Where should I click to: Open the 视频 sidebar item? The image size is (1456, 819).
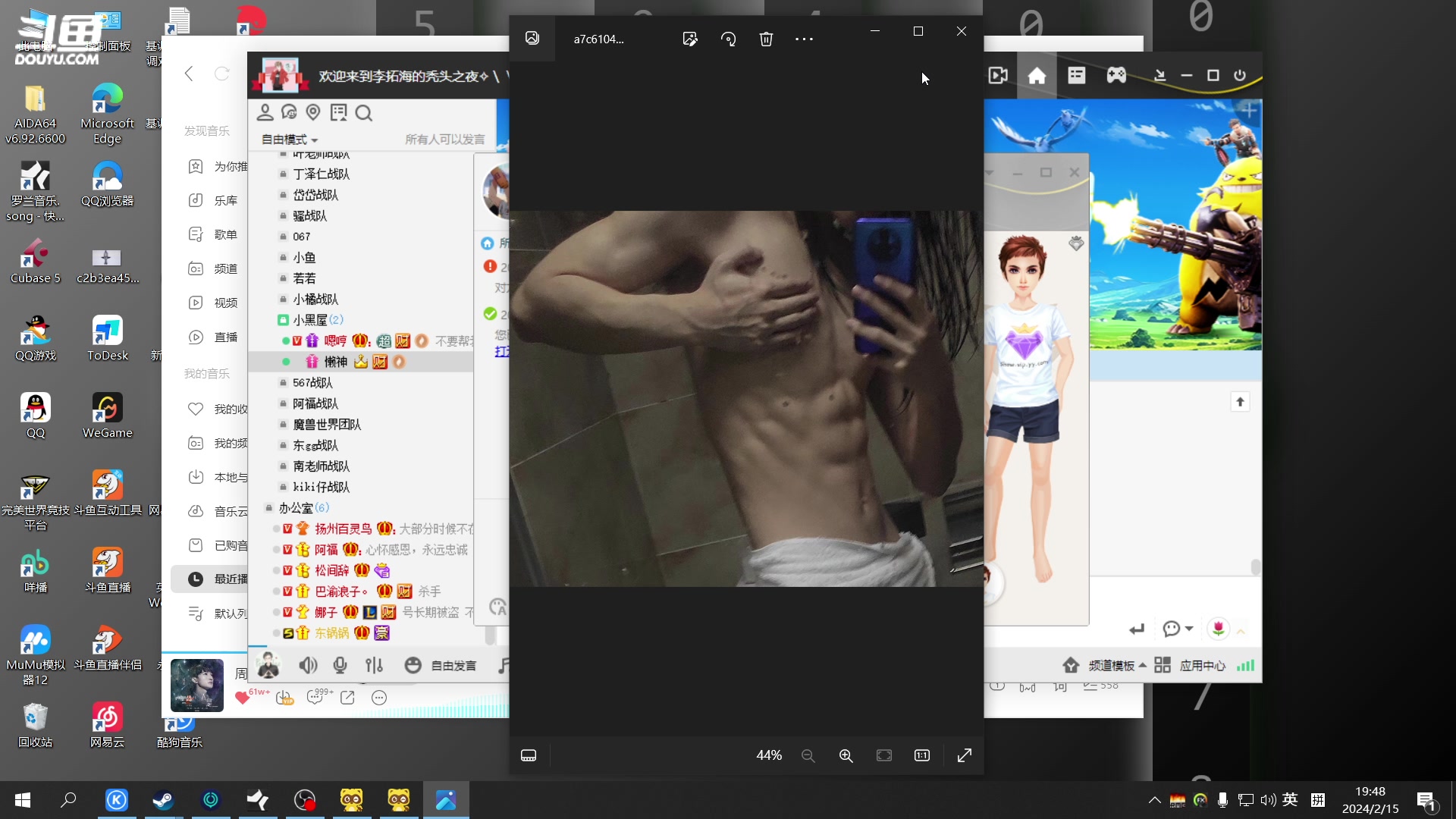(225, 303)
